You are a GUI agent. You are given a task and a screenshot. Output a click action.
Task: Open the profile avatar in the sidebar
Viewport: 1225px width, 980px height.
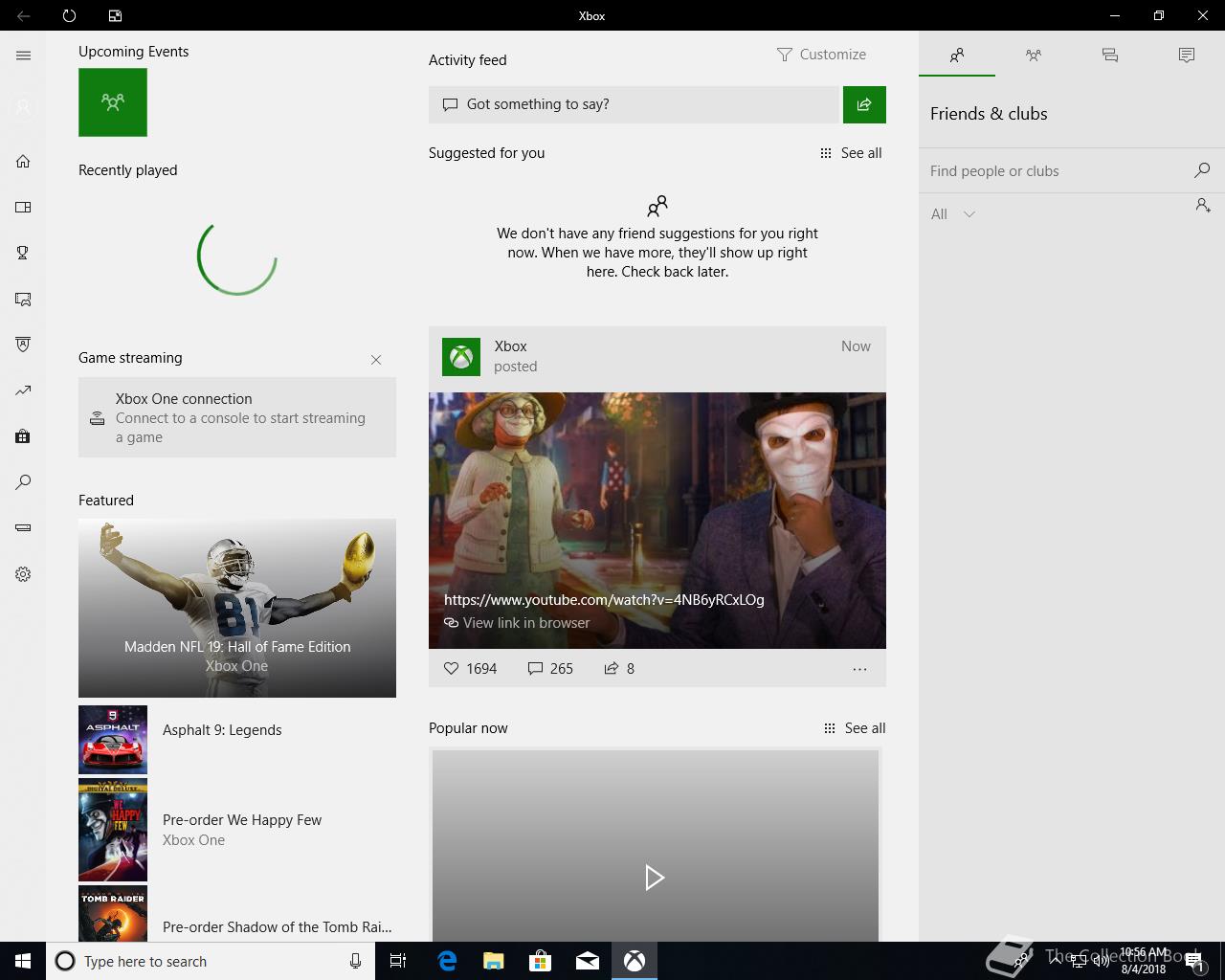(x=23, y=107)
